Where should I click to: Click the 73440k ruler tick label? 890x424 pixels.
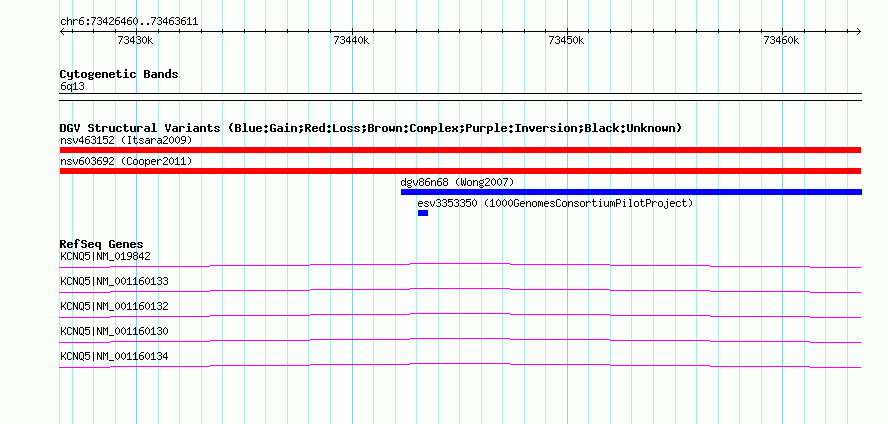pos(351,40)
